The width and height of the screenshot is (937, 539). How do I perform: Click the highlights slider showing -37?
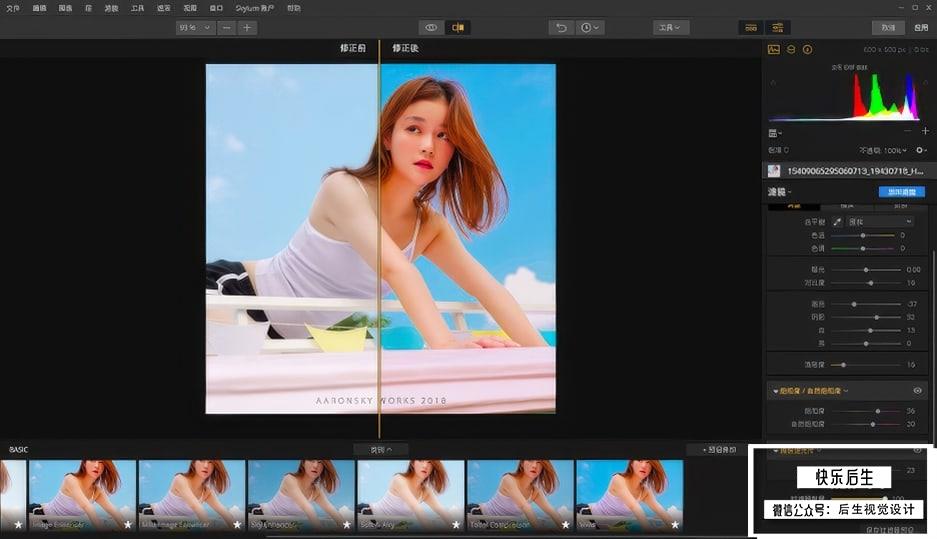point(866,304)
